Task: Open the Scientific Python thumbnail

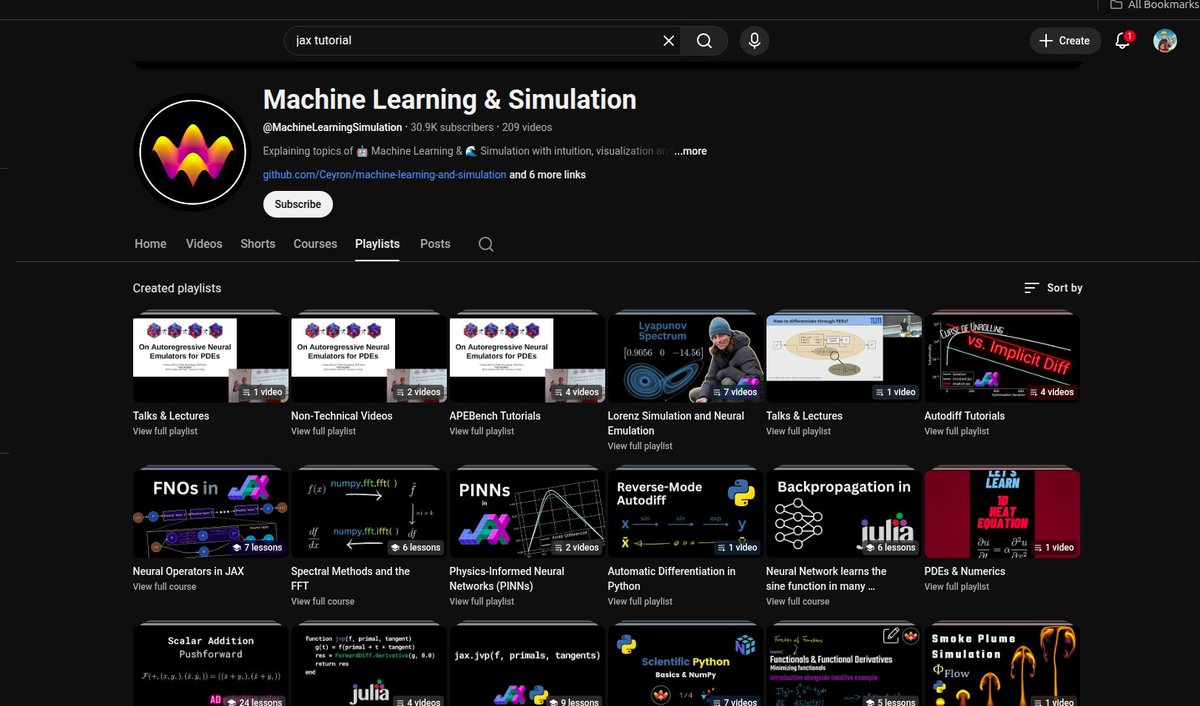Action: (685, 666)
